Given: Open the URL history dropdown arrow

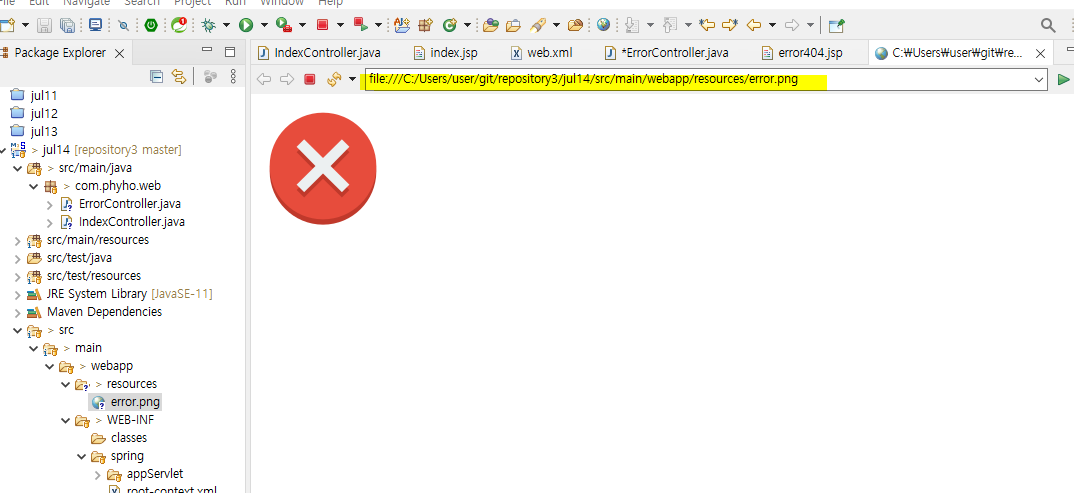Looking at the screenshot, I should coord(1038,79).
